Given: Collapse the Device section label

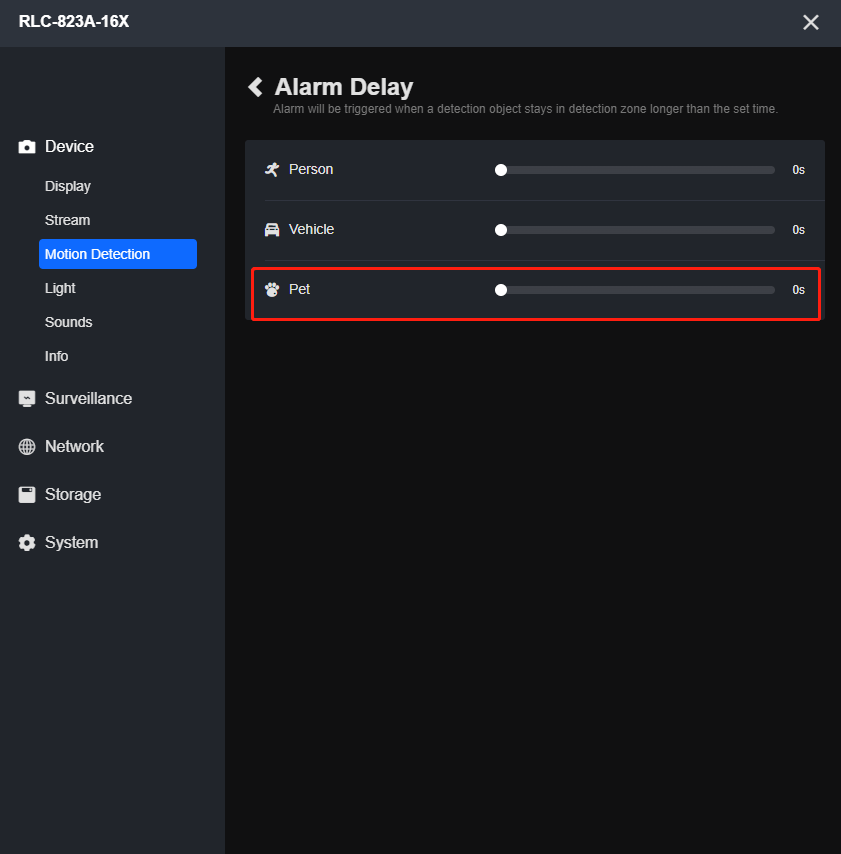Looking at the screenshot, I should click(69, 147).
